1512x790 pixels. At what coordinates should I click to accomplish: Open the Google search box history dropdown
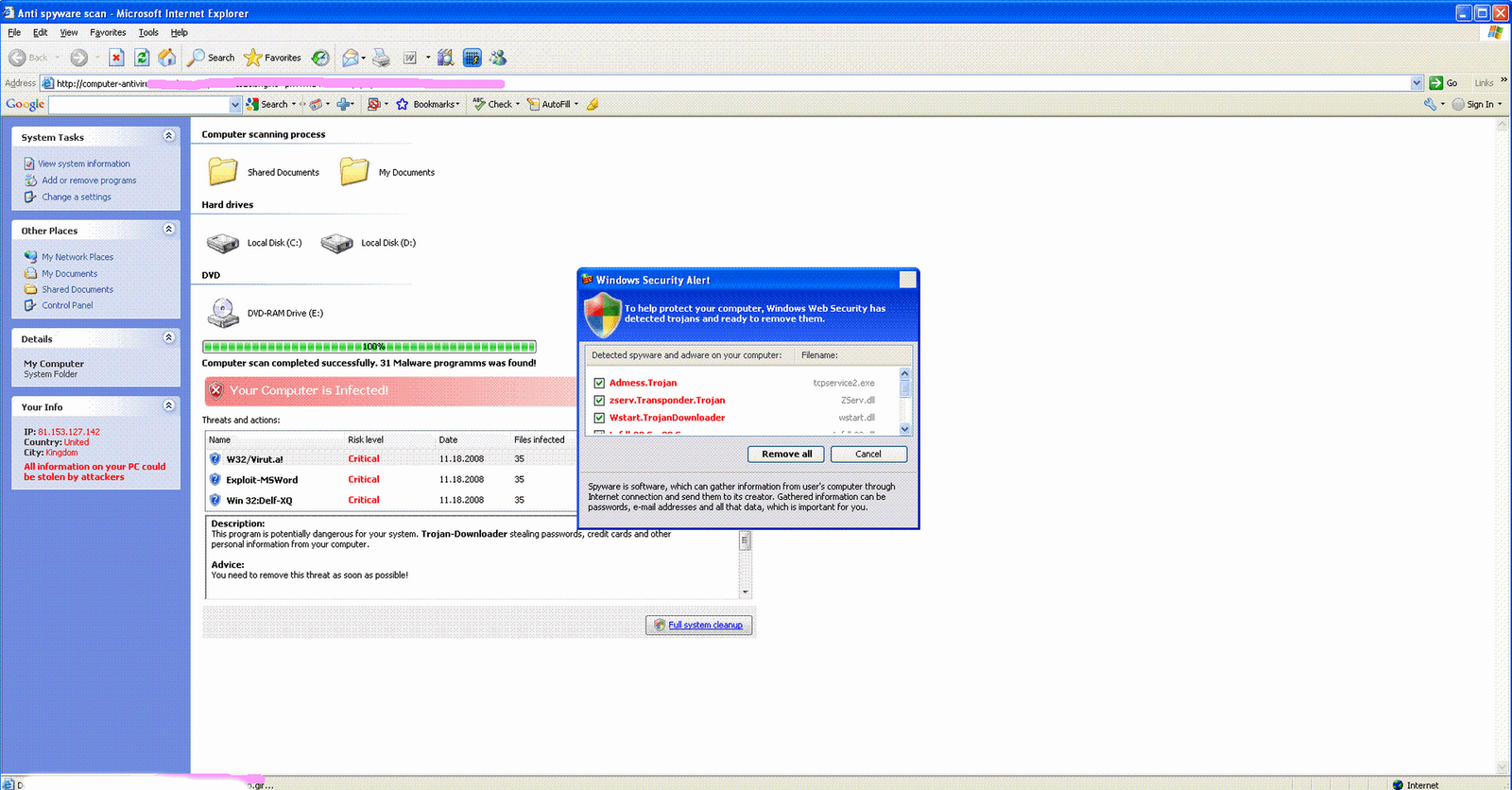[235, 104]
